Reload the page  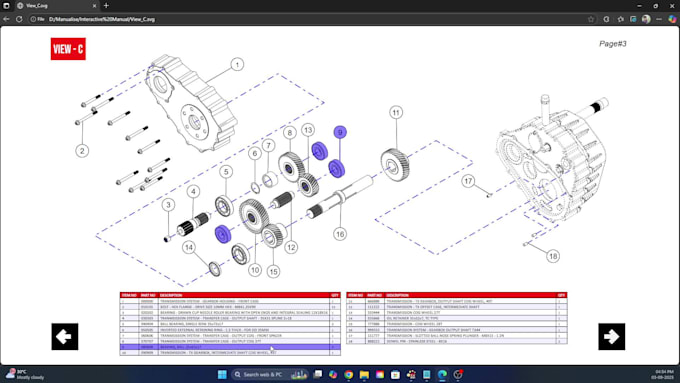tap(19, 19)
